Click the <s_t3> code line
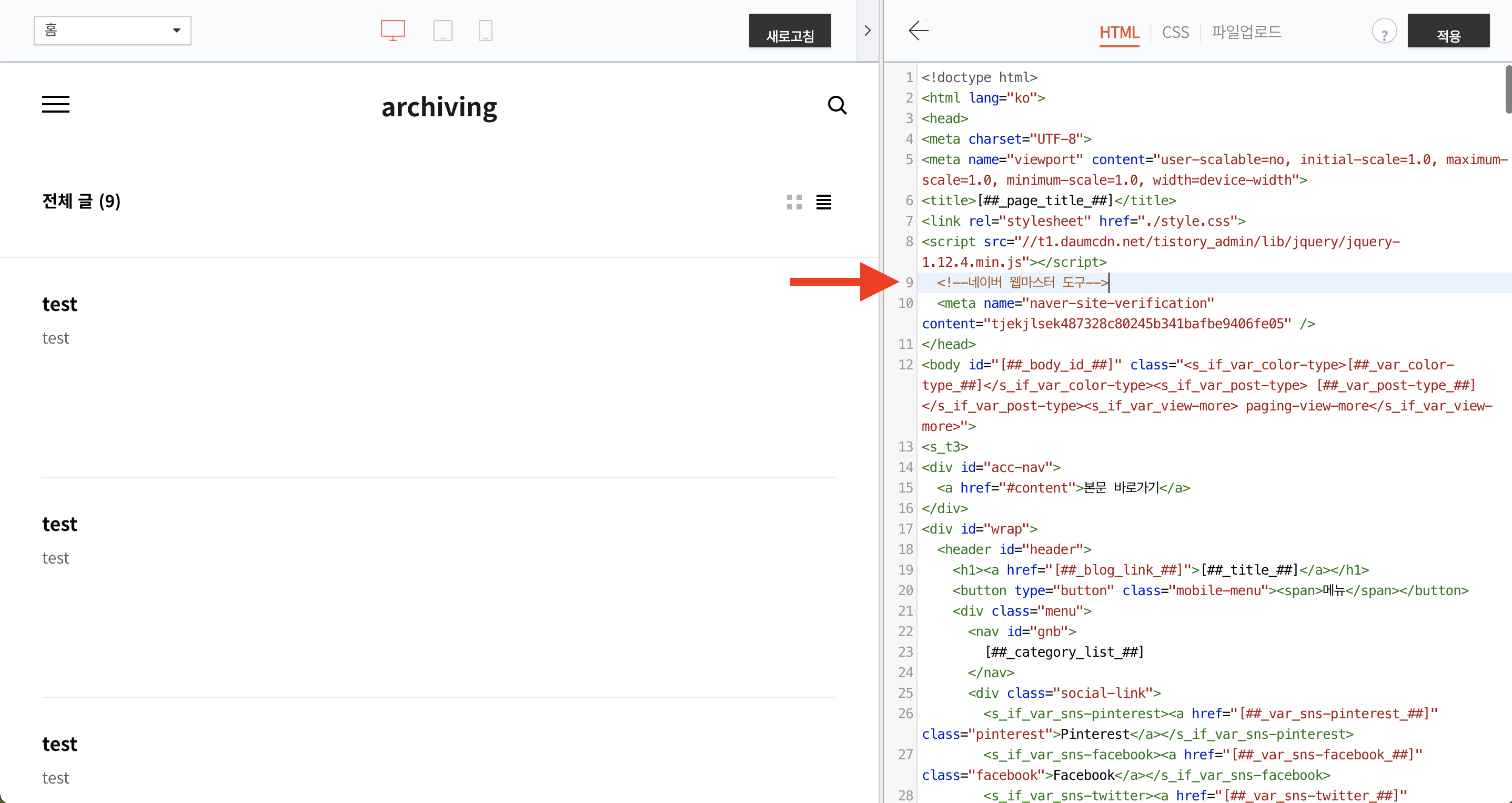 944,447
